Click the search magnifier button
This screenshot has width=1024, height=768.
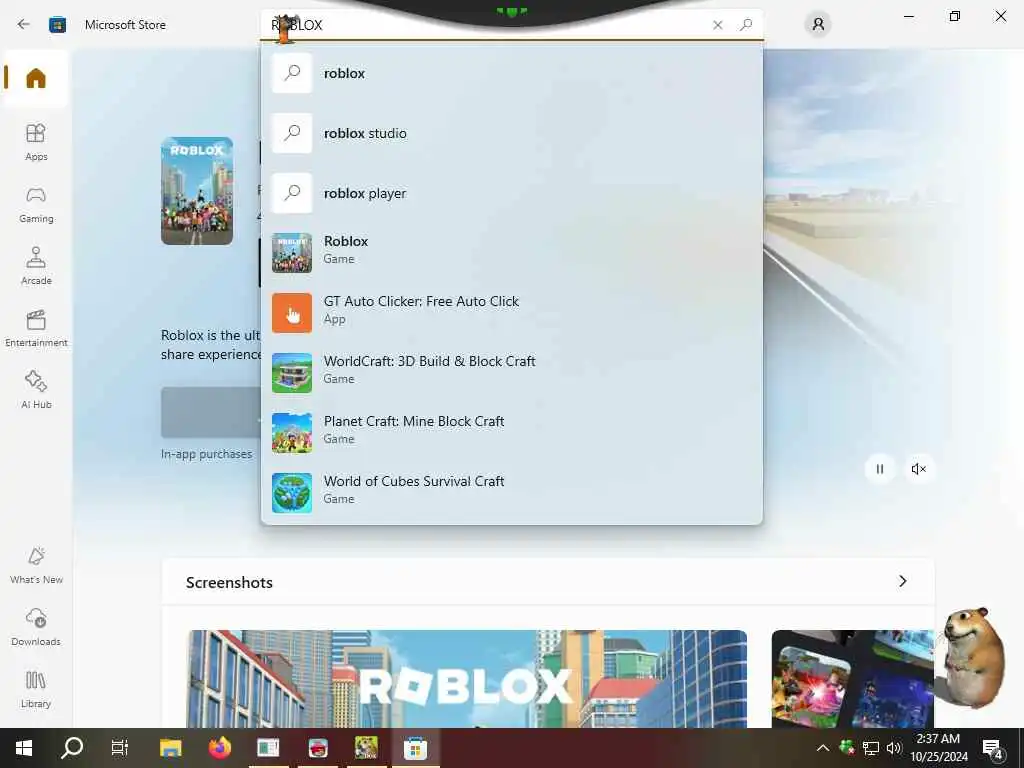(746, 25)
